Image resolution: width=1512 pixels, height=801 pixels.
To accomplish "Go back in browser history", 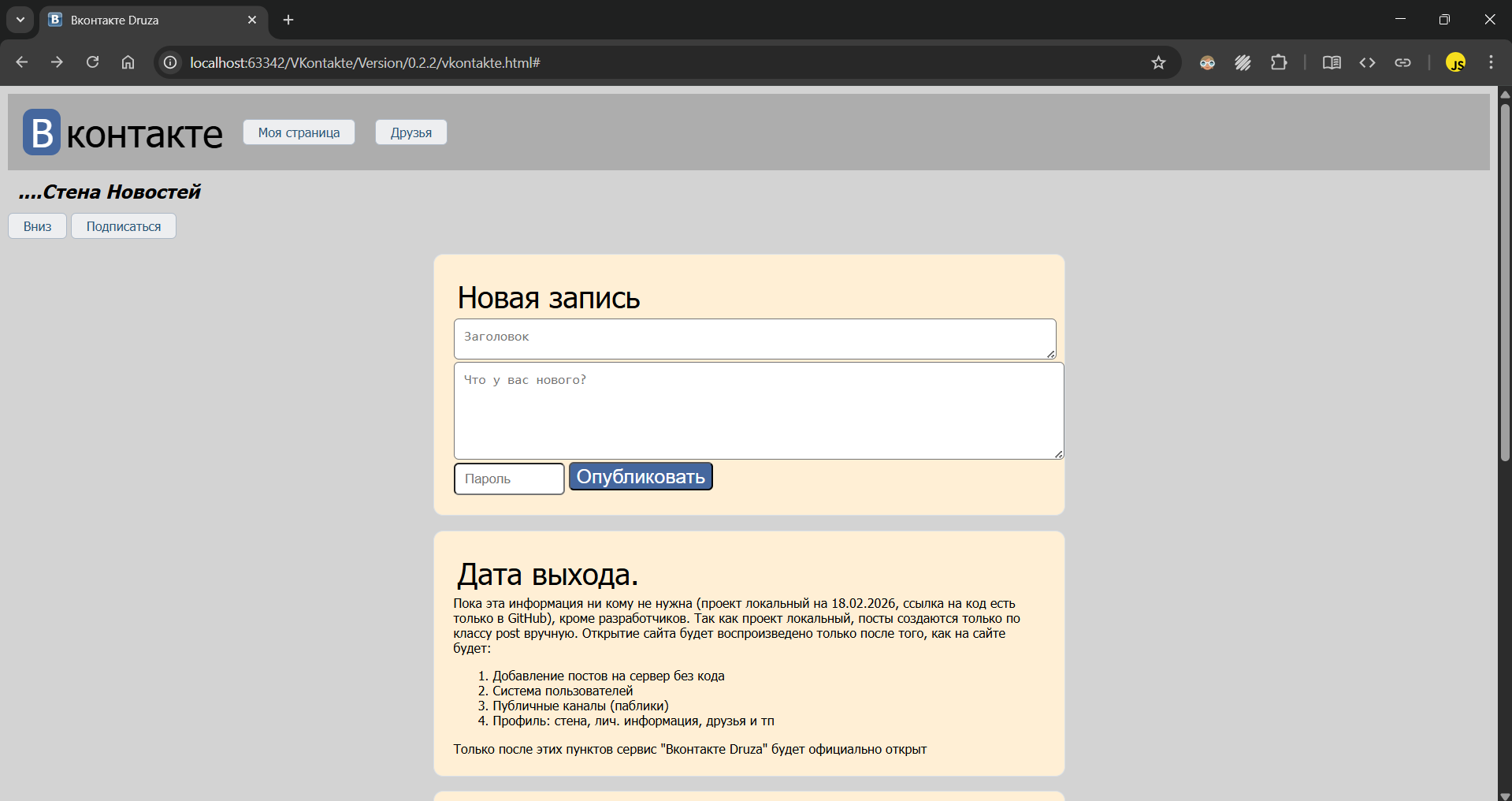I will coord(21,62).
